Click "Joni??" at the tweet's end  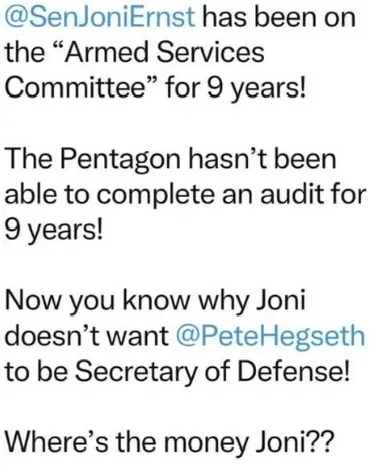(295, 442)
